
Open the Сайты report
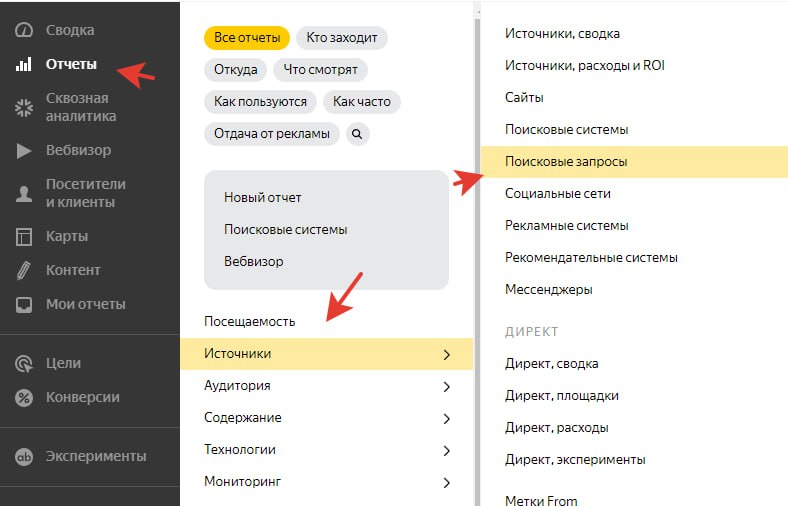(x=524, y=98)
